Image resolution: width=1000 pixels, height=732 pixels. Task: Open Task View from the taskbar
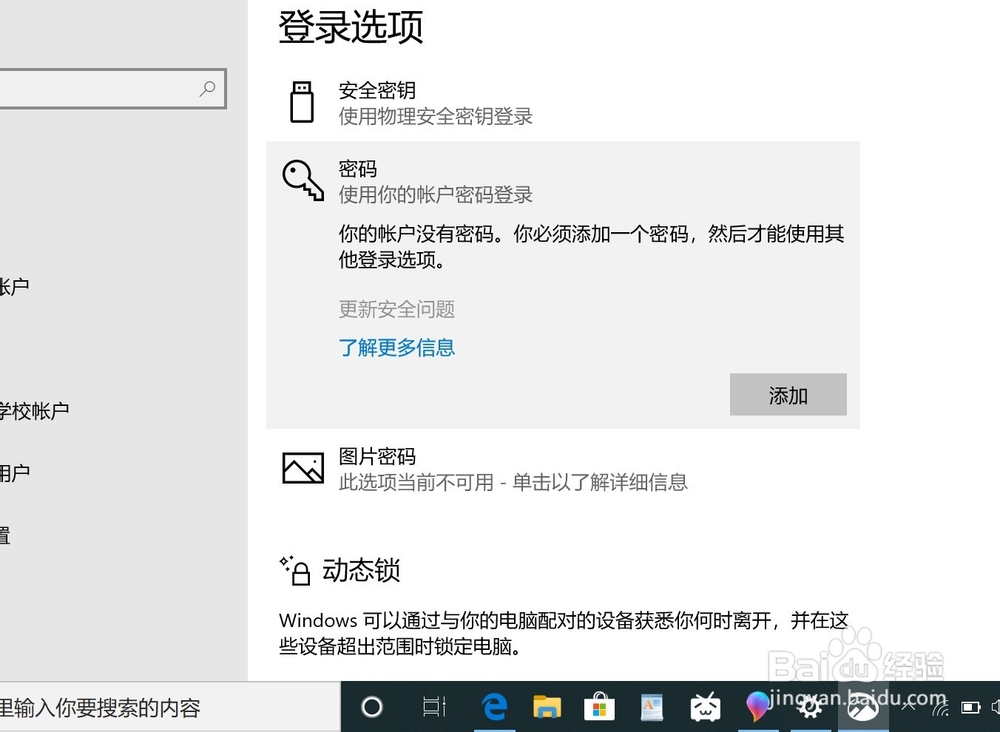tap(433, 707)
